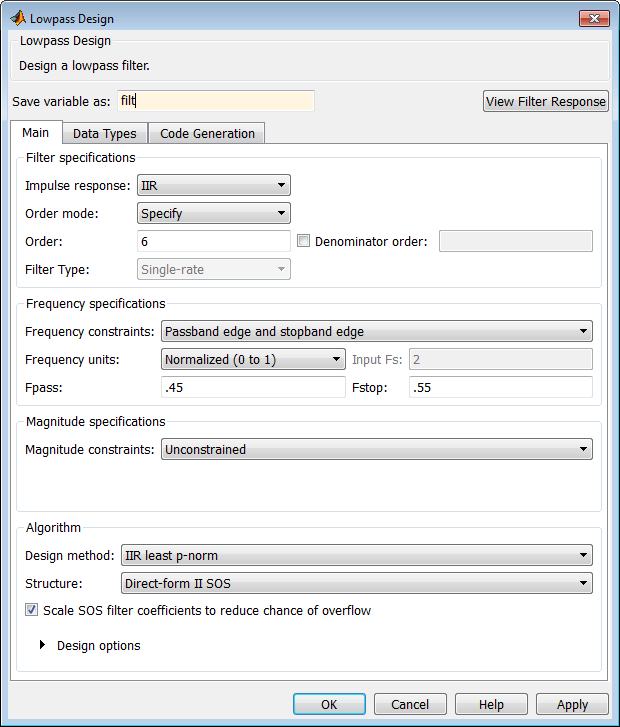
Task: Open the Order mode dropdown
Action: [x=213, y=213]
